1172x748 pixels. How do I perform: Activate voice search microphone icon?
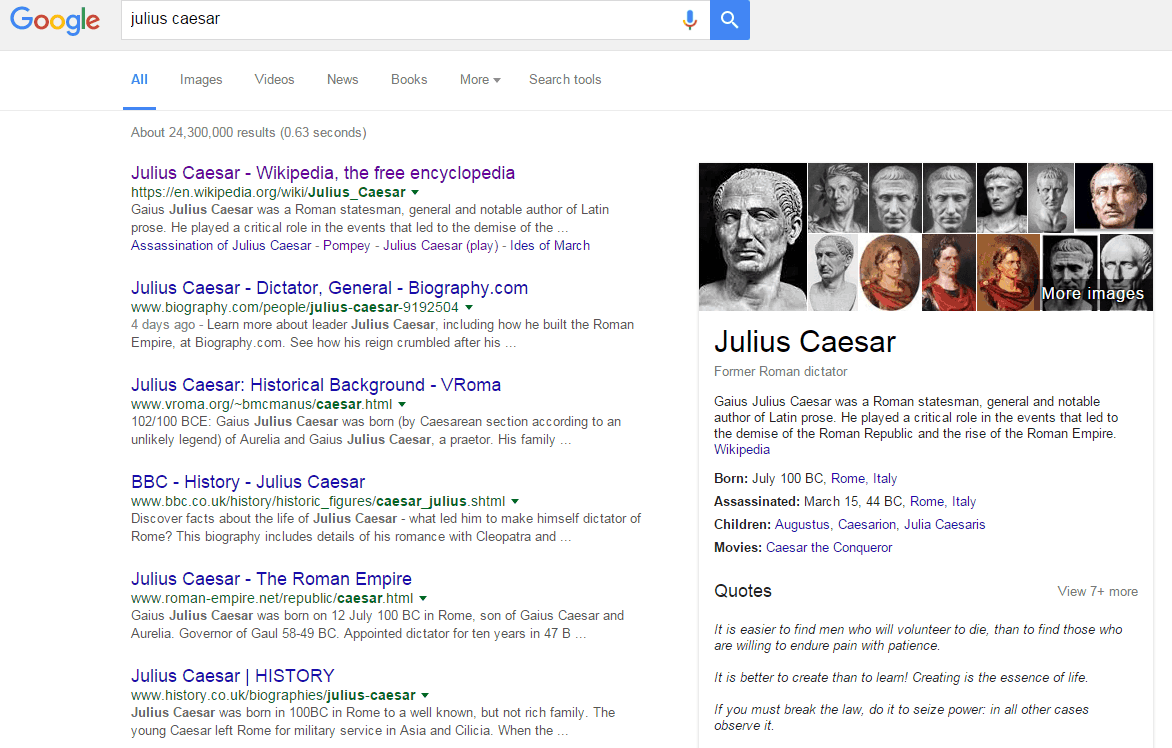pos(689,20)
